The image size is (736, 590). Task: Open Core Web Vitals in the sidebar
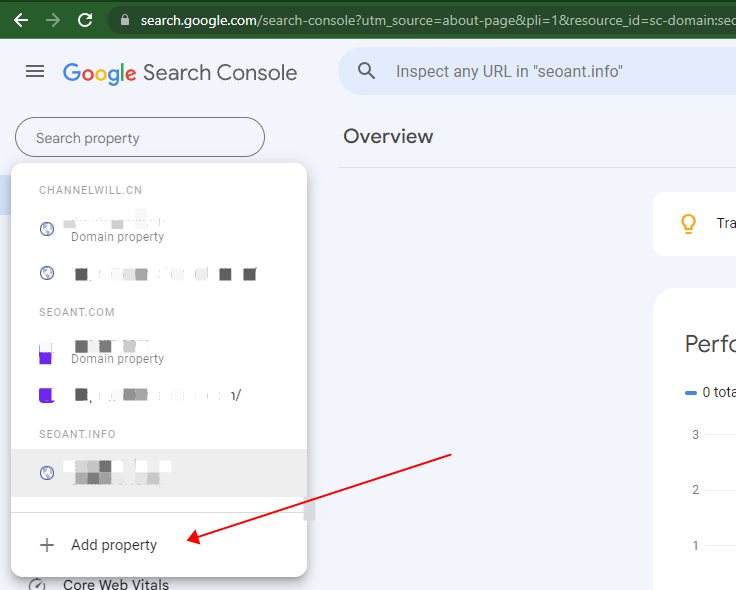pyautogui.click(x=115, y=584)
